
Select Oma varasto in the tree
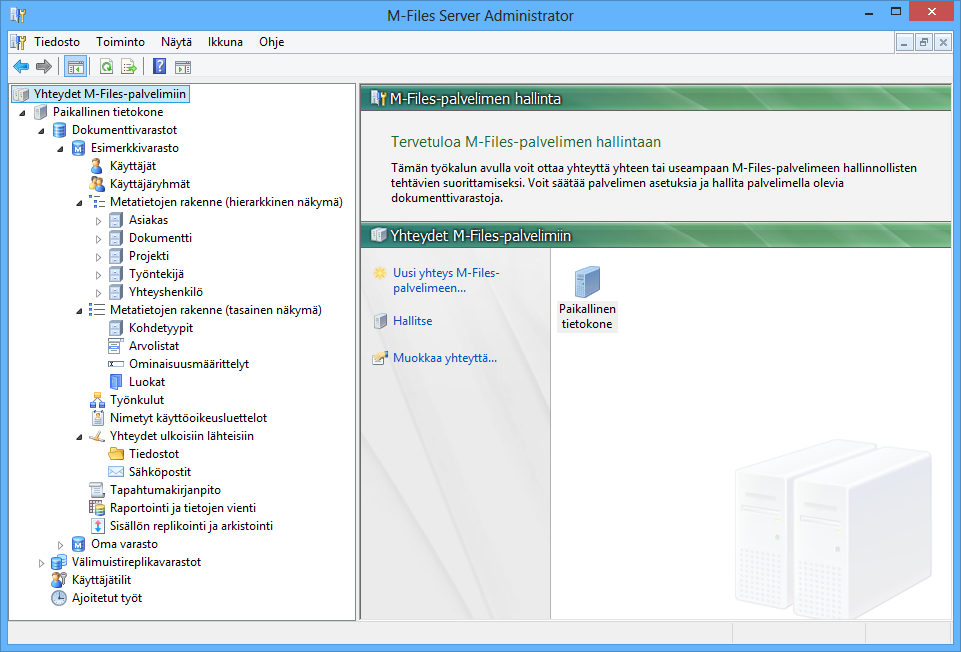pos(124,544)
